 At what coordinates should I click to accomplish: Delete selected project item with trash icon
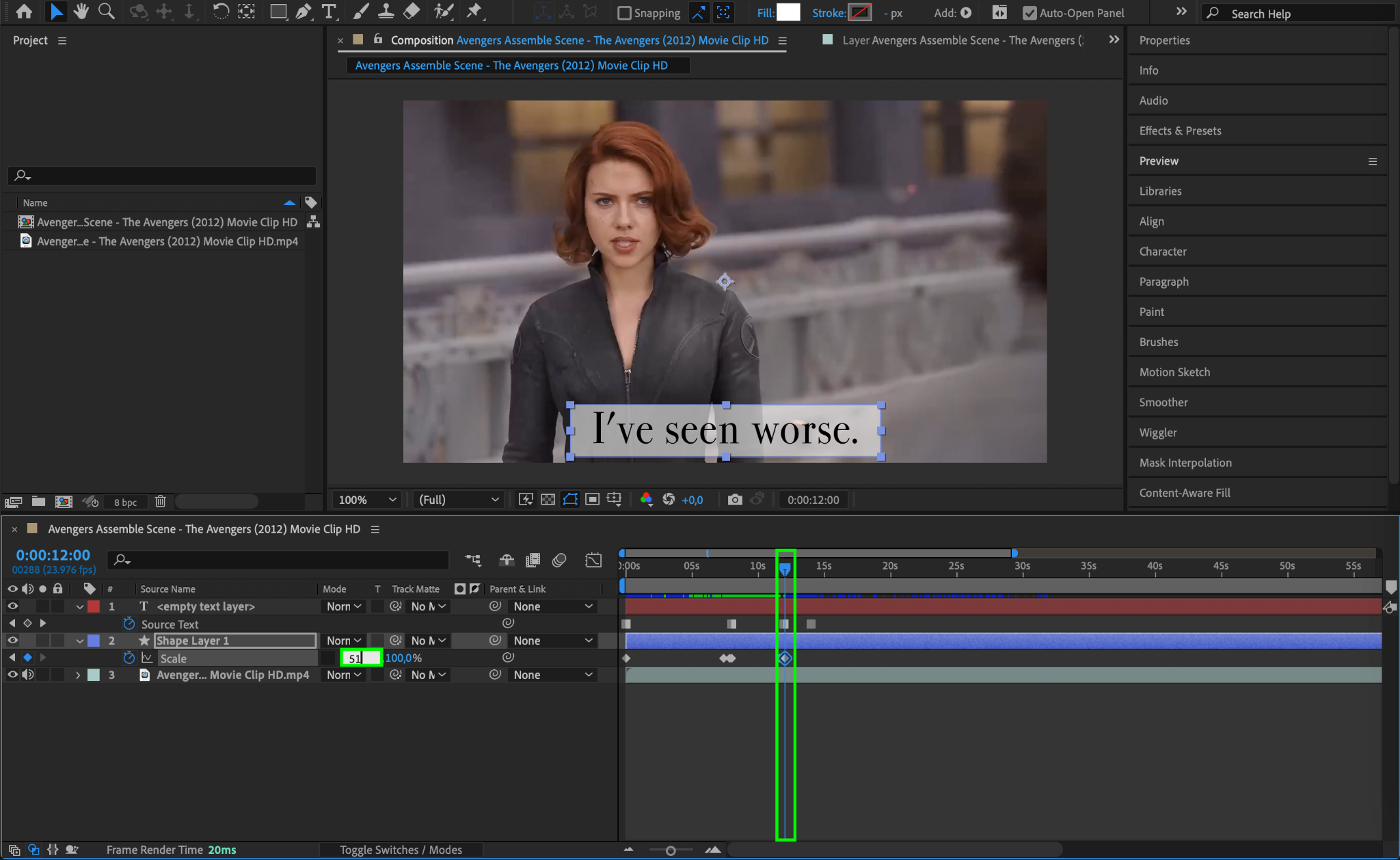tap(160, 502)
